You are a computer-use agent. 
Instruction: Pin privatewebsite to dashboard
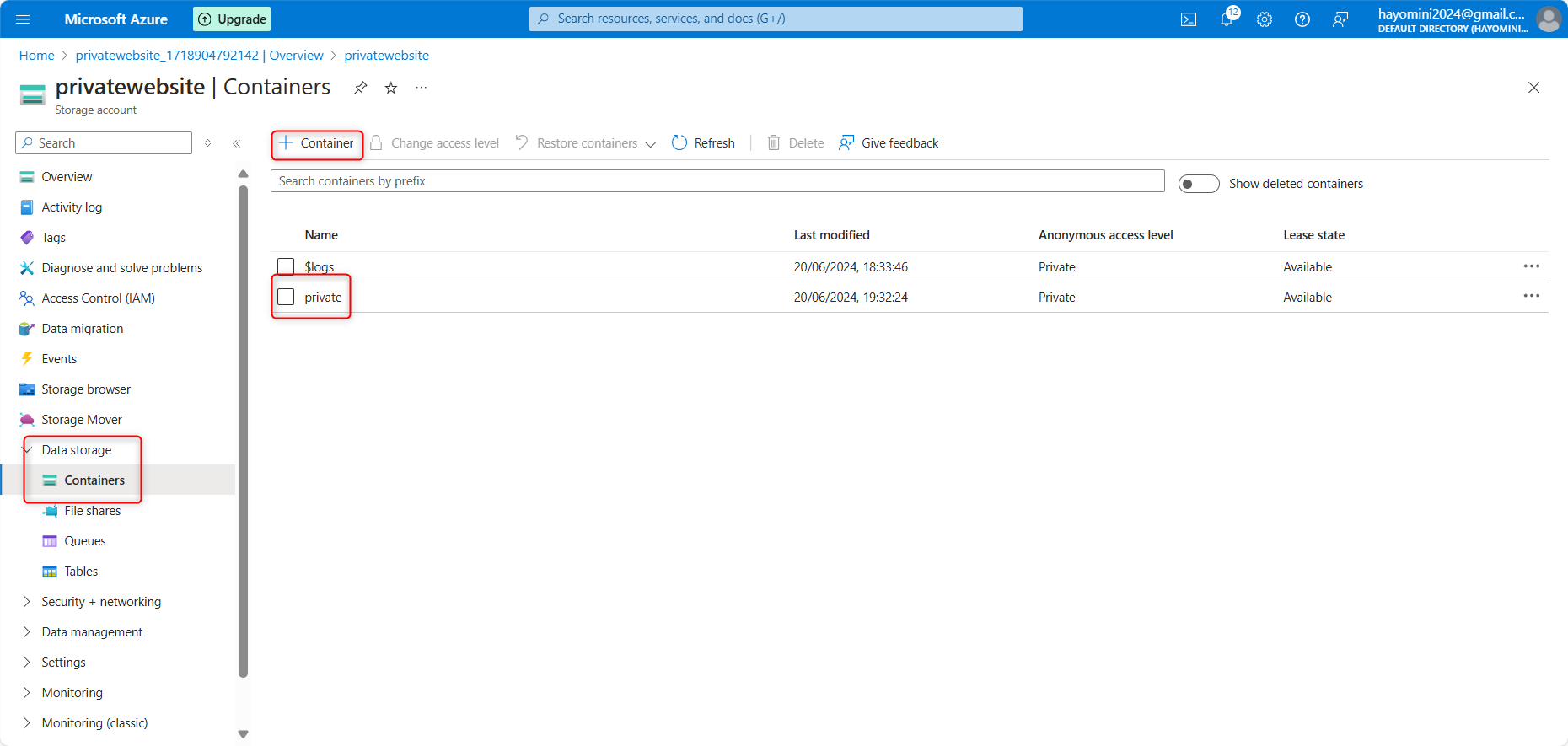click(x=361, y=88)
